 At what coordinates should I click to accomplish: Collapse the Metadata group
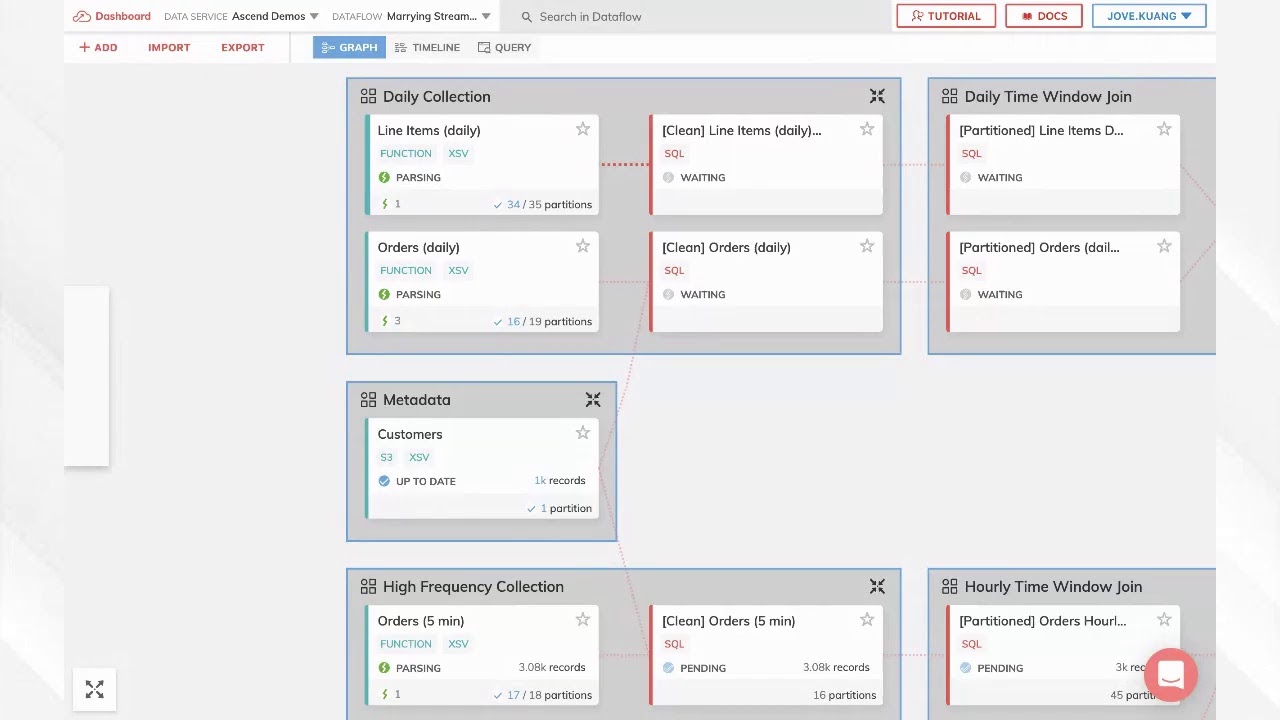click(593, 399)
